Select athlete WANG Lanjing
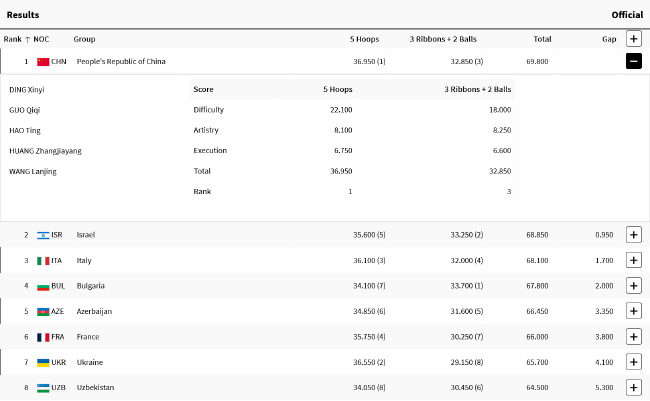Screen dimensions: 650x401 click(33, 171)
